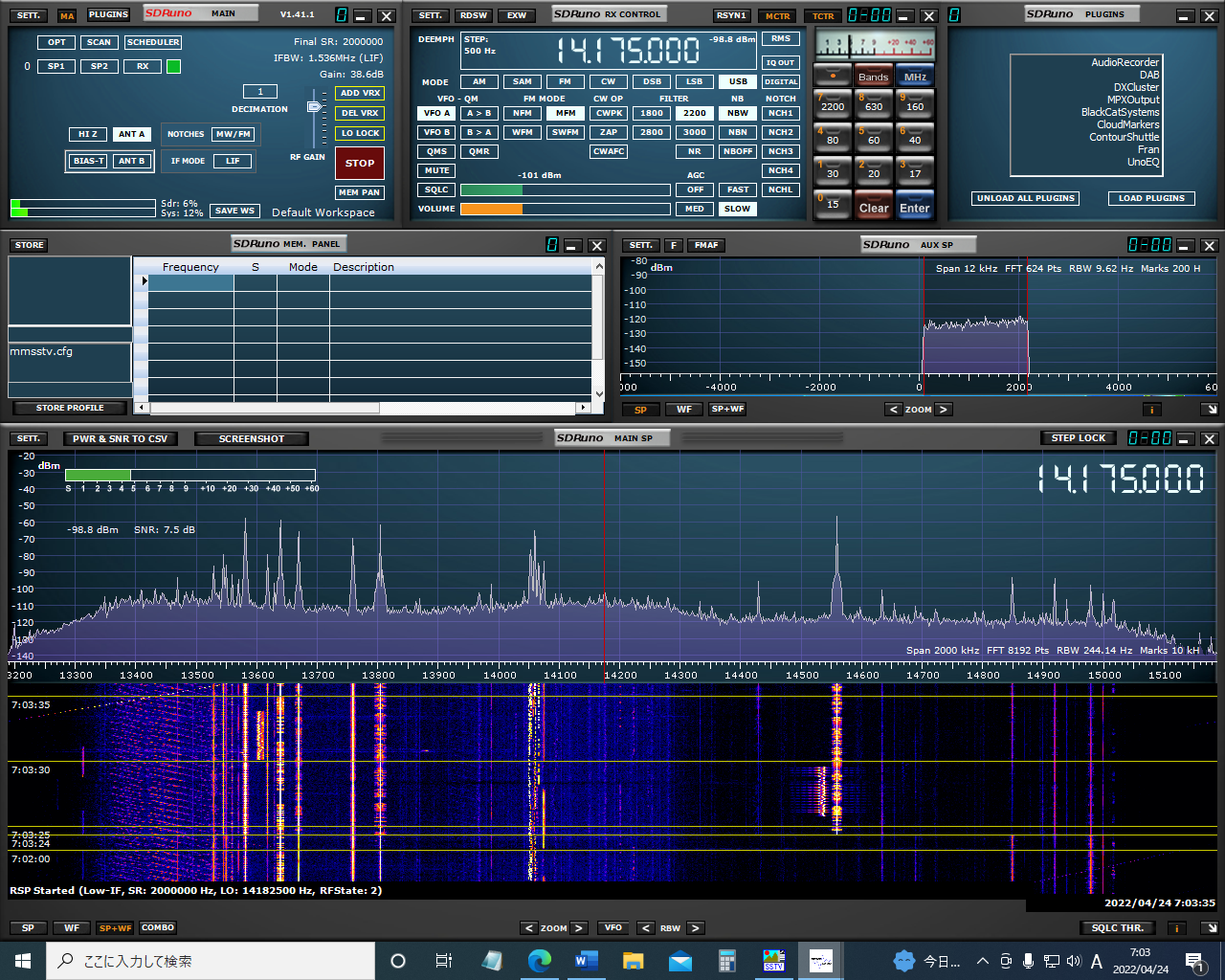Click LOAD PLUGINS button
This screenshot has width=1225, height=980.
click(1151, 198)
